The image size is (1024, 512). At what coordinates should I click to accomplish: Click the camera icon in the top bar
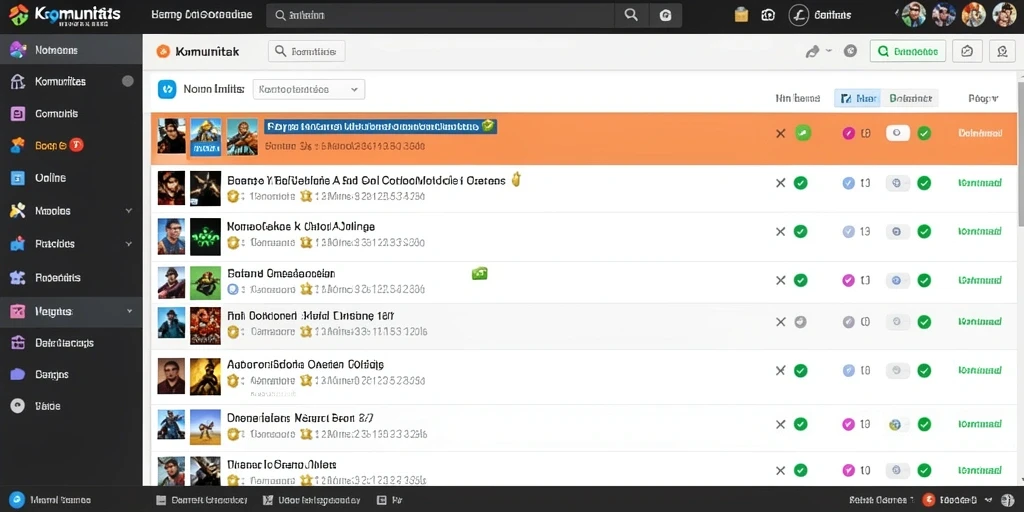[768, 15]
